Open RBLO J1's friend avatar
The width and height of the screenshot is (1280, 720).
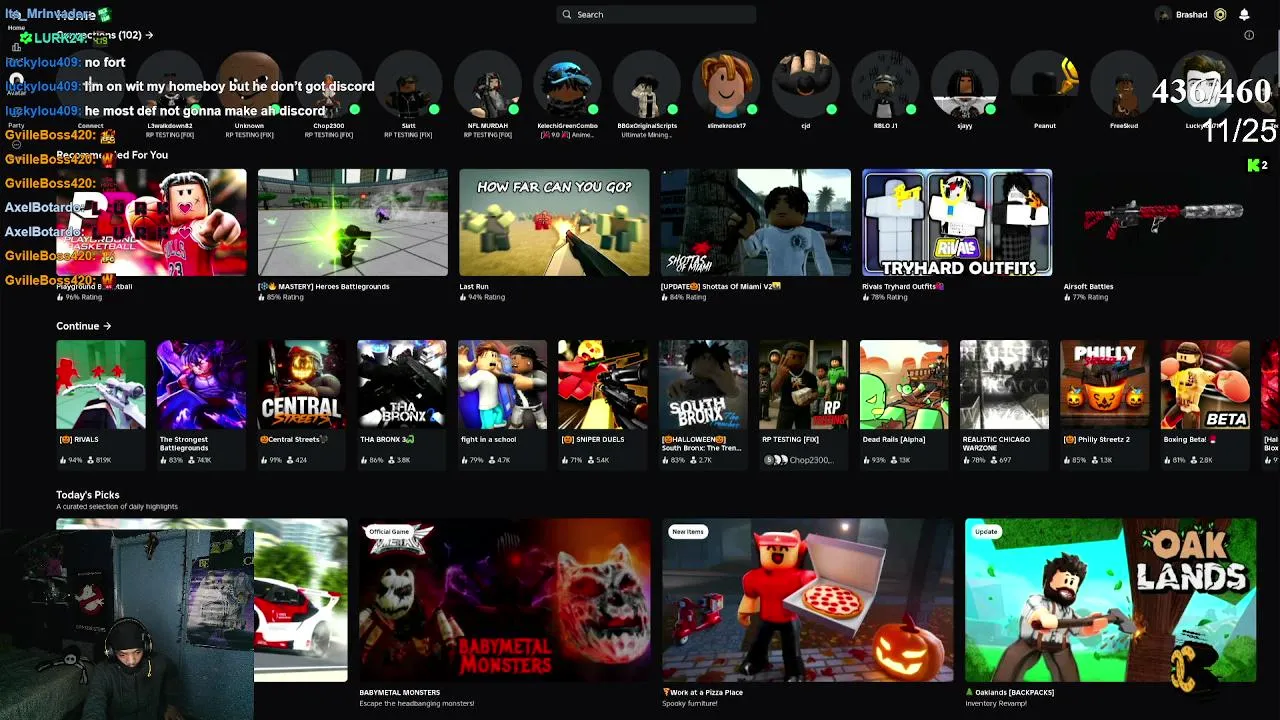[885, 85]
